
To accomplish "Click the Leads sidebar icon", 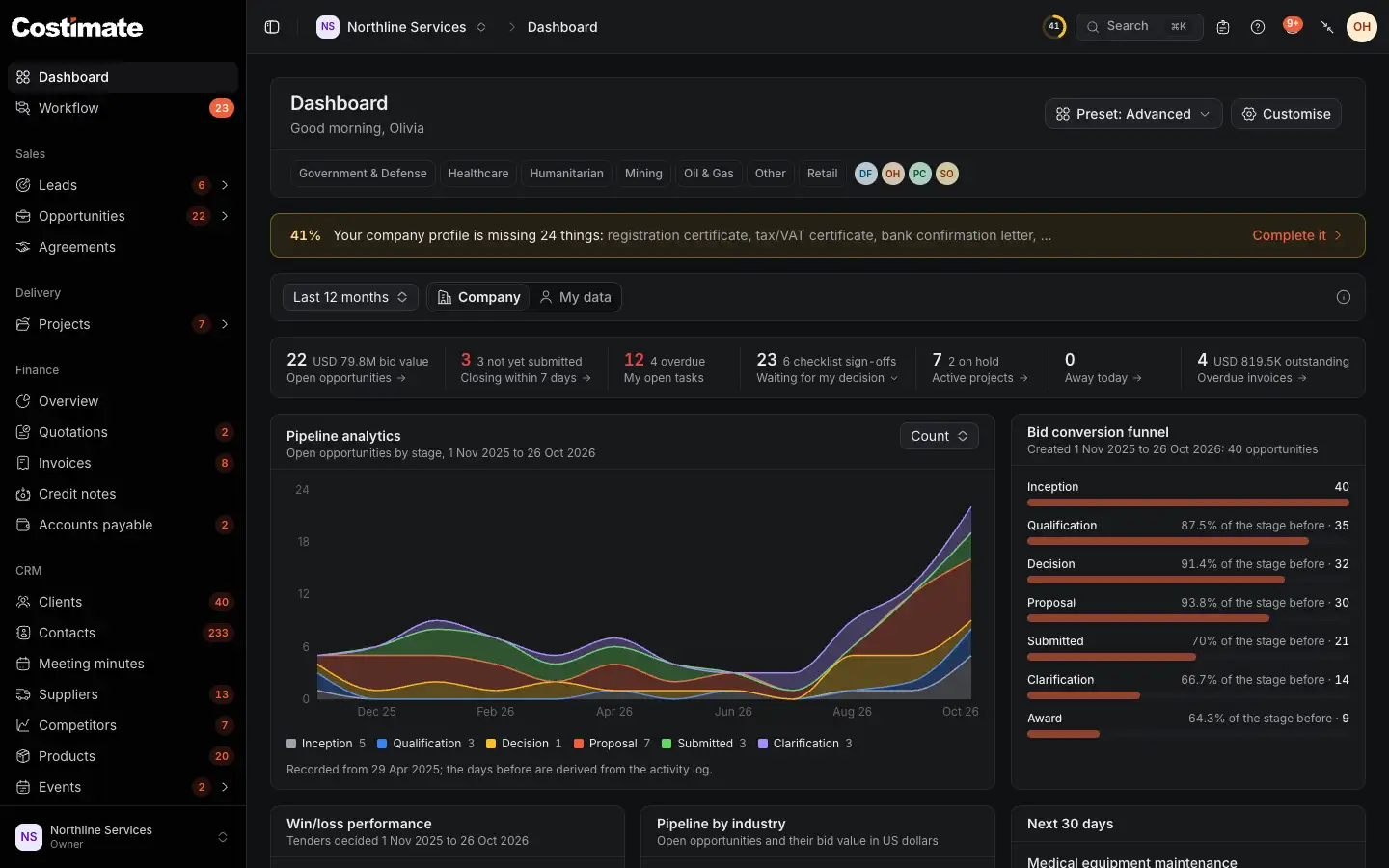I will coord(23,185).
